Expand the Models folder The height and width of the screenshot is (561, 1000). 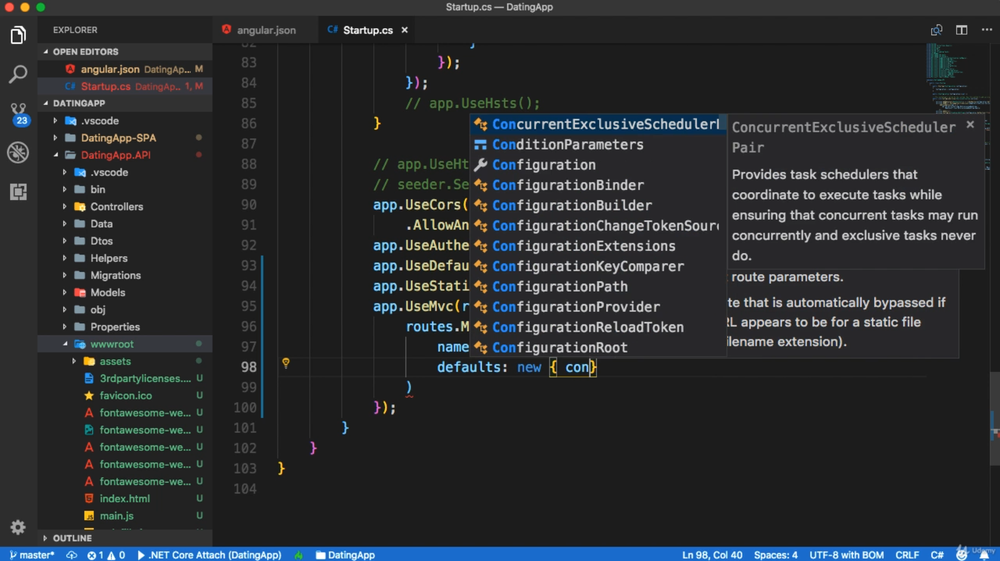coord(125,293)
